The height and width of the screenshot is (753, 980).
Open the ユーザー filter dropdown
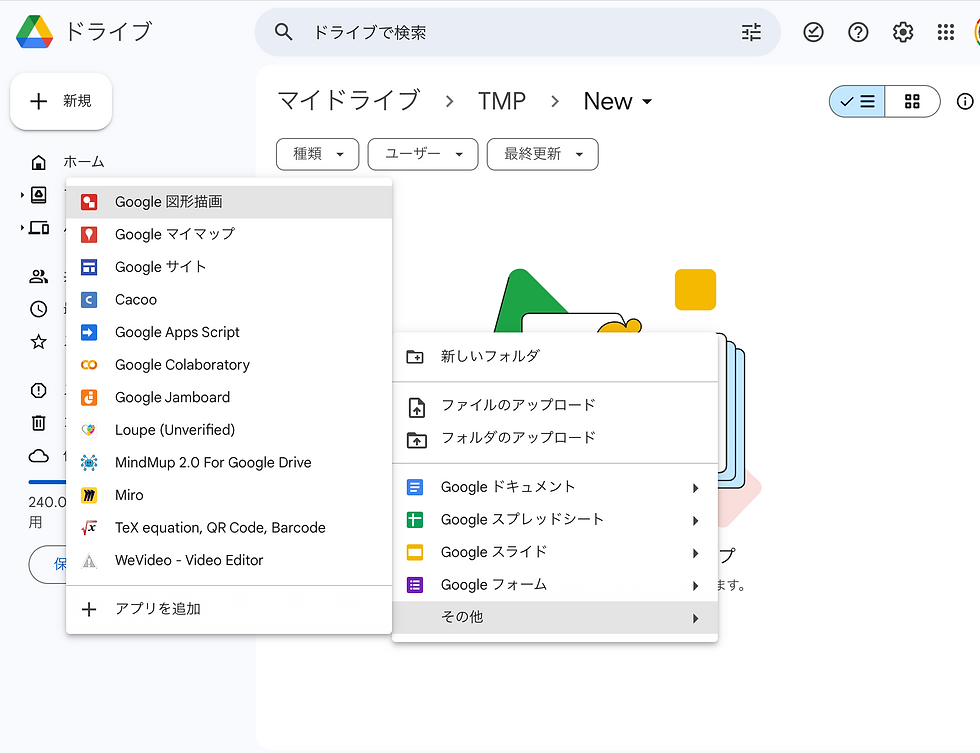point(423,154)
